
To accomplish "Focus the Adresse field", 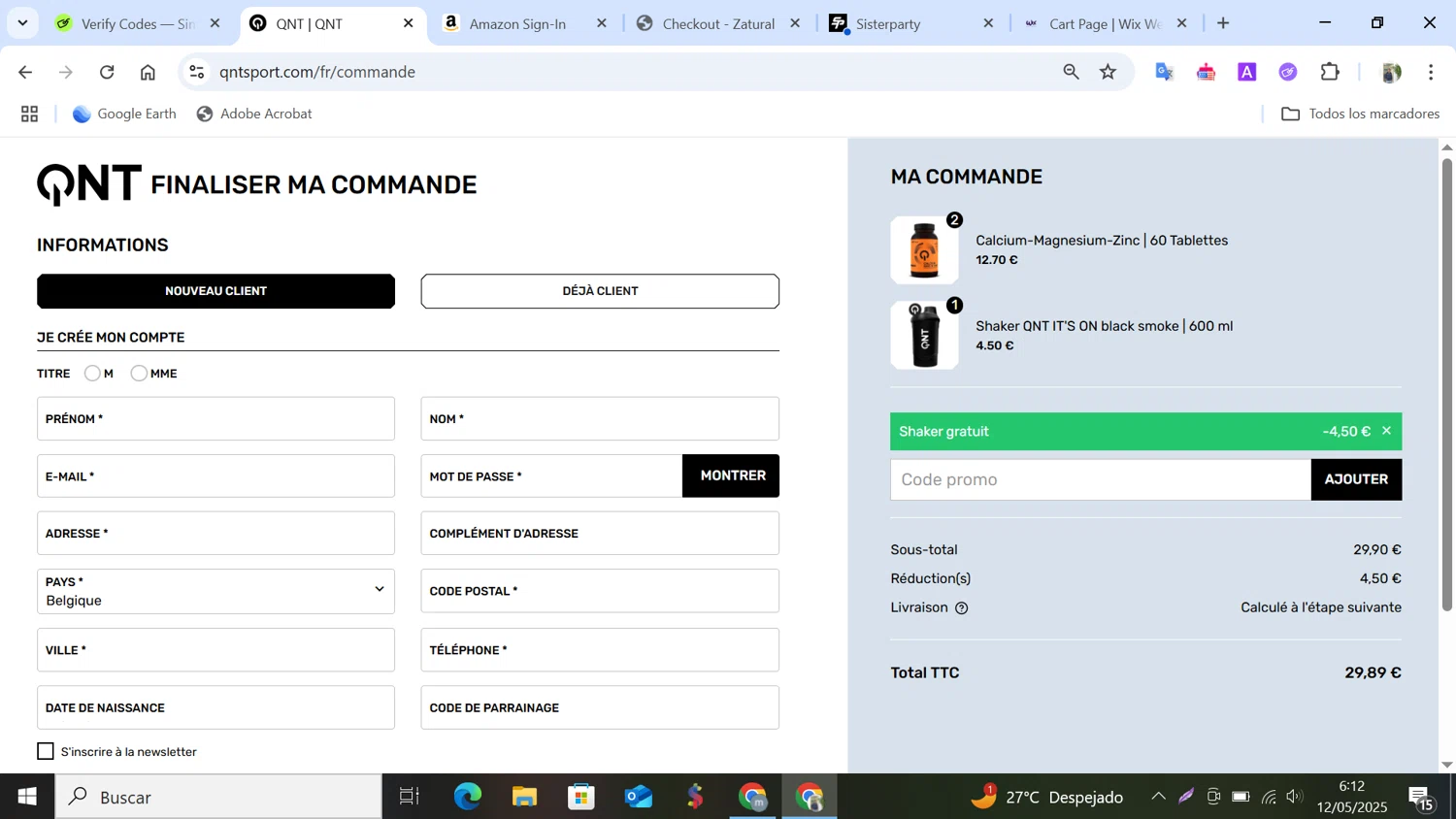I will (215, 534).
